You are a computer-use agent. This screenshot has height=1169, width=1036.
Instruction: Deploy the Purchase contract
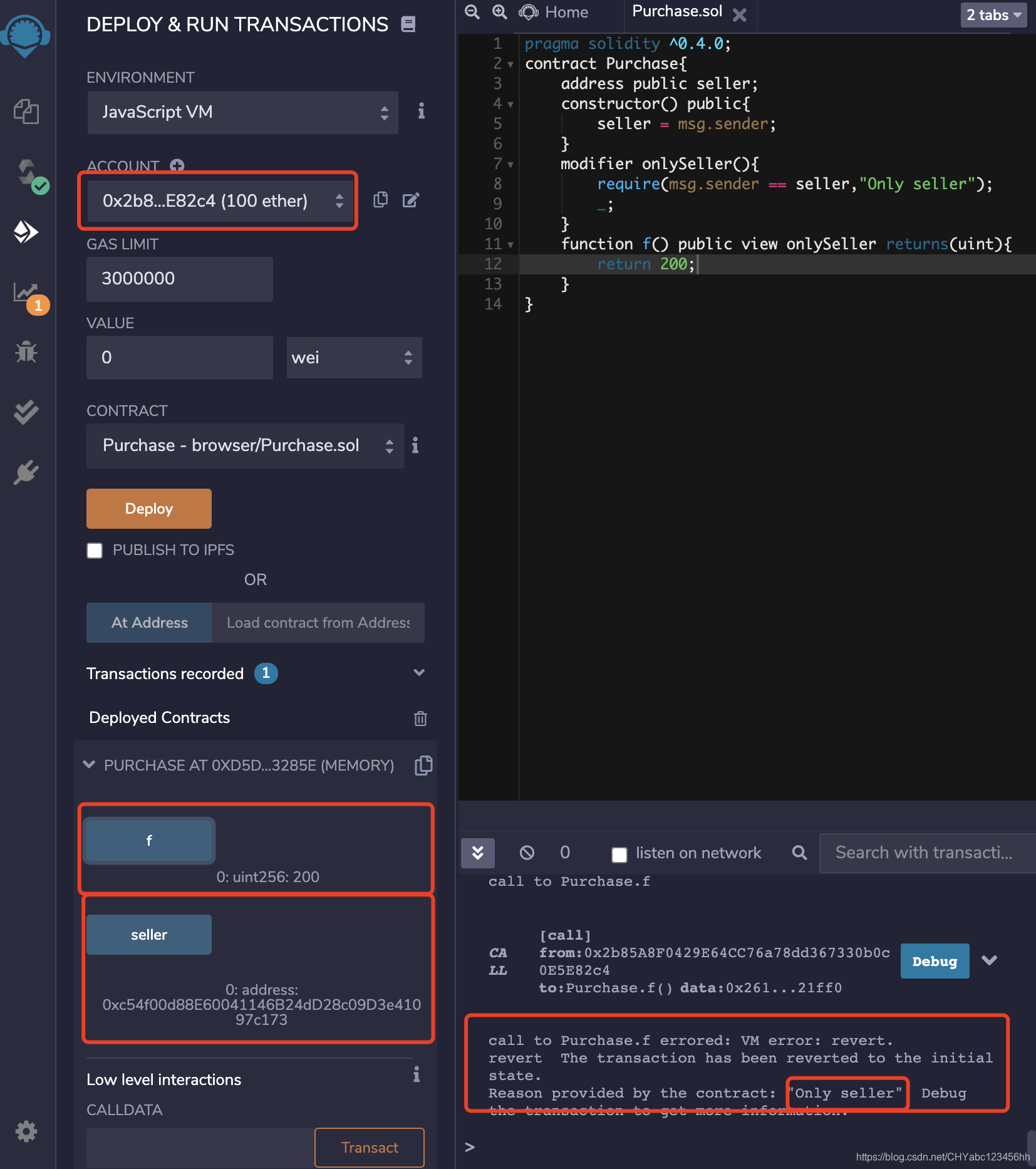(148, 508)
